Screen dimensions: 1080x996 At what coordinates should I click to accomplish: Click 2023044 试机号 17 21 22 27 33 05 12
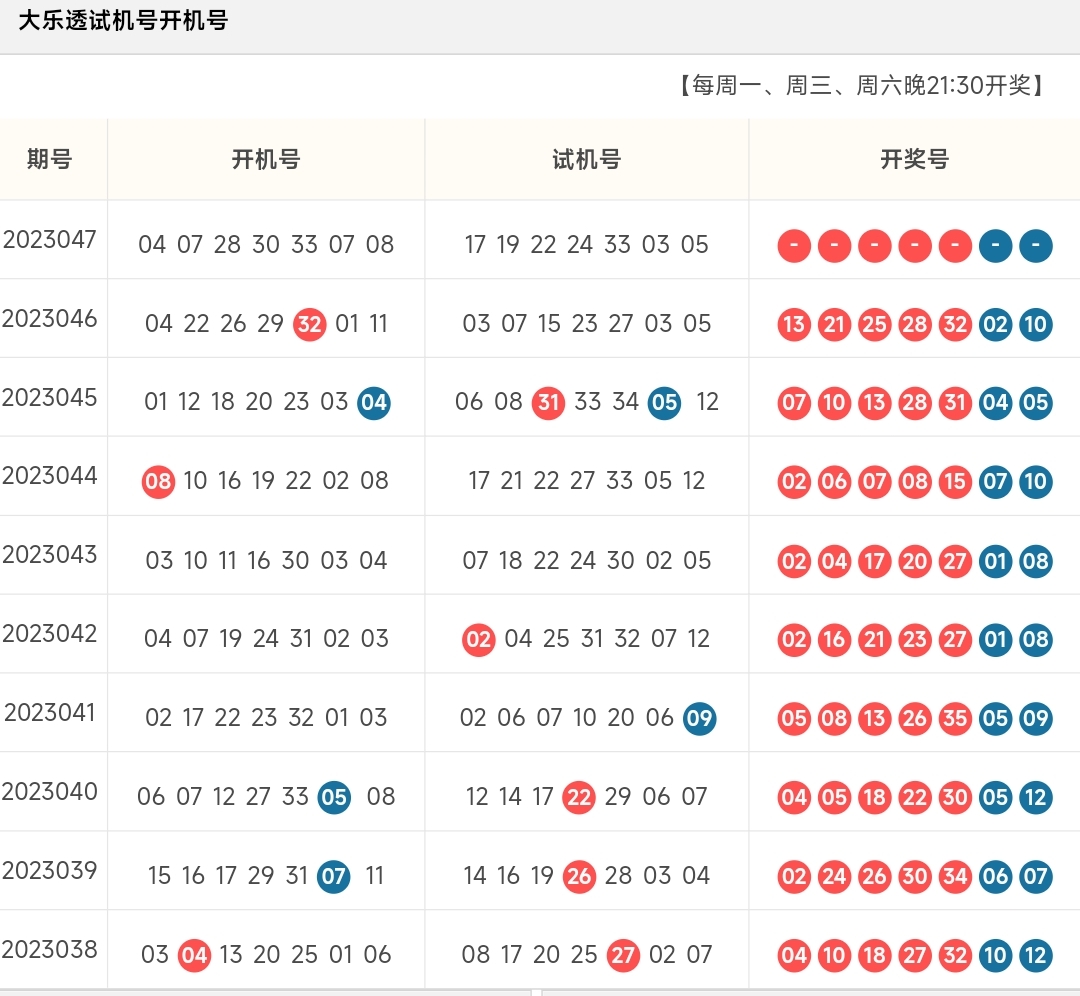(x=587, y=481)
